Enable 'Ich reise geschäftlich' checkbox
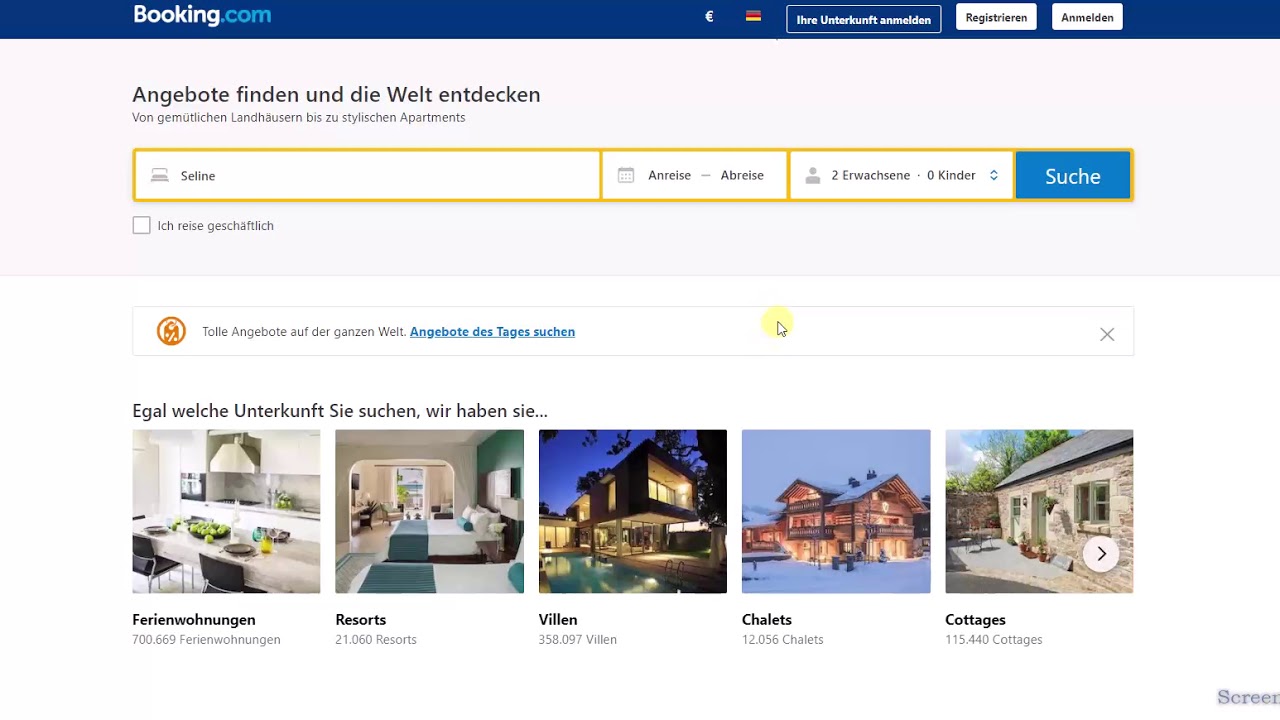Image resolution: width=1280 pixels, height=720 pixels. [142, 226]
